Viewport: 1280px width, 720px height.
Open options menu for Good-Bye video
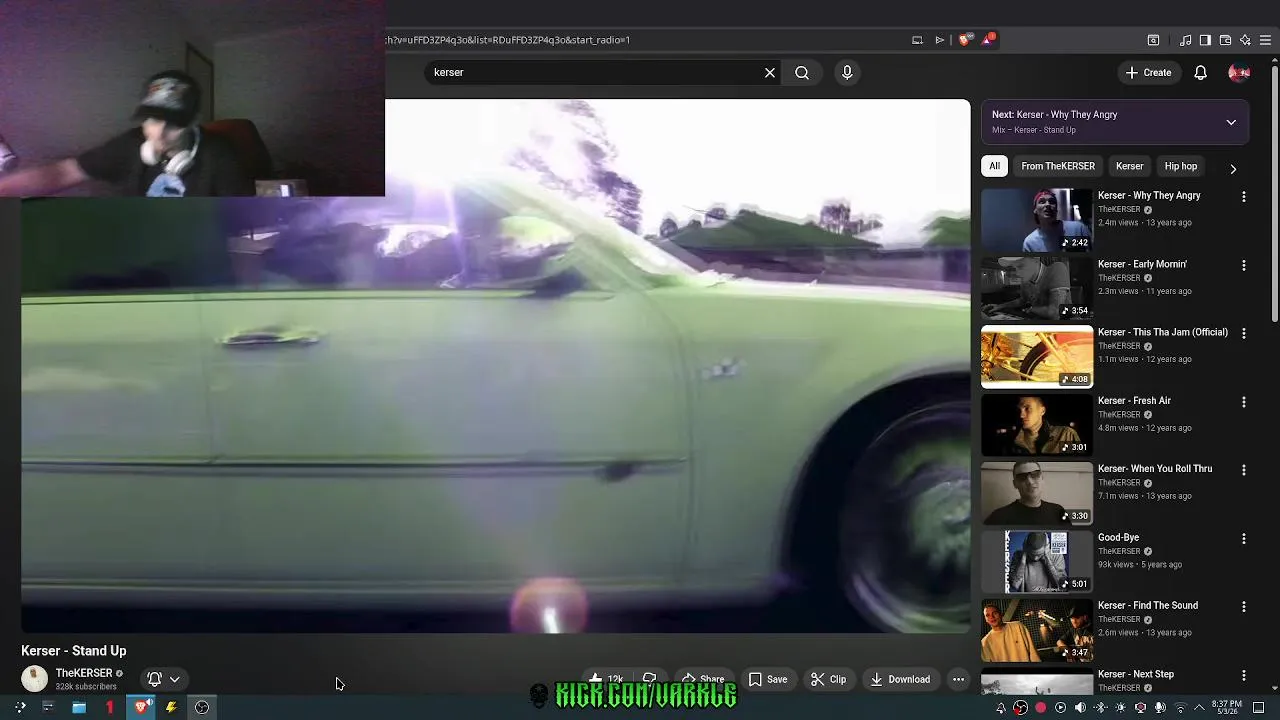pyautogui.click(x=1244, y=538)
